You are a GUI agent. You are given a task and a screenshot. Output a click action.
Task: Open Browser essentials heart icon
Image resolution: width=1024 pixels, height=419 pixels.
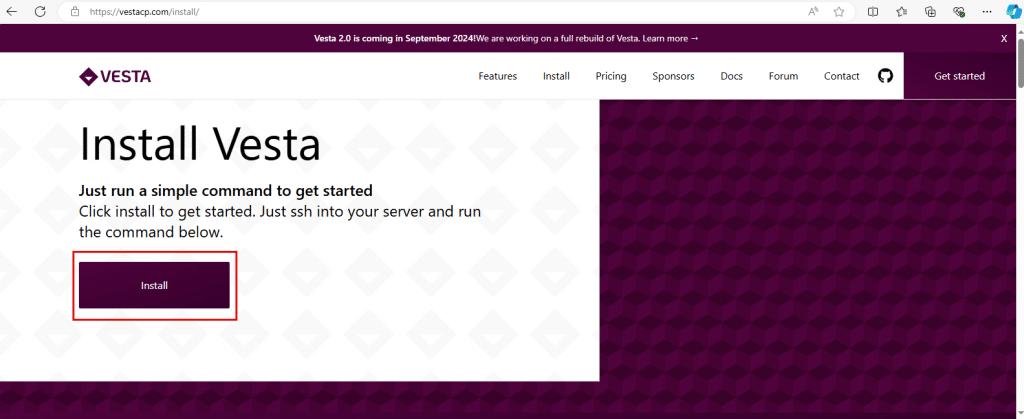coord(958,12)
